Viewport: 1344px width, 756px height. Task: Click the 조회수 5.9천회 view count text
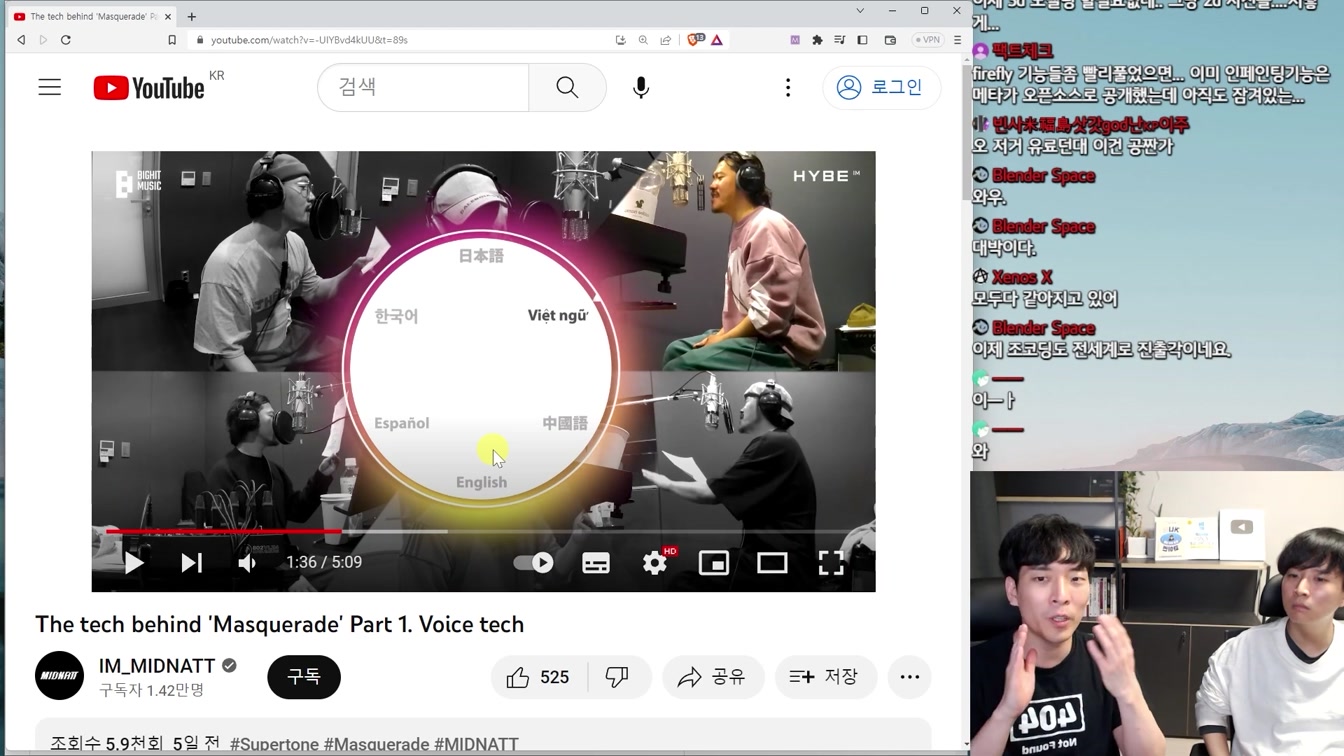[x=106, y=745]
